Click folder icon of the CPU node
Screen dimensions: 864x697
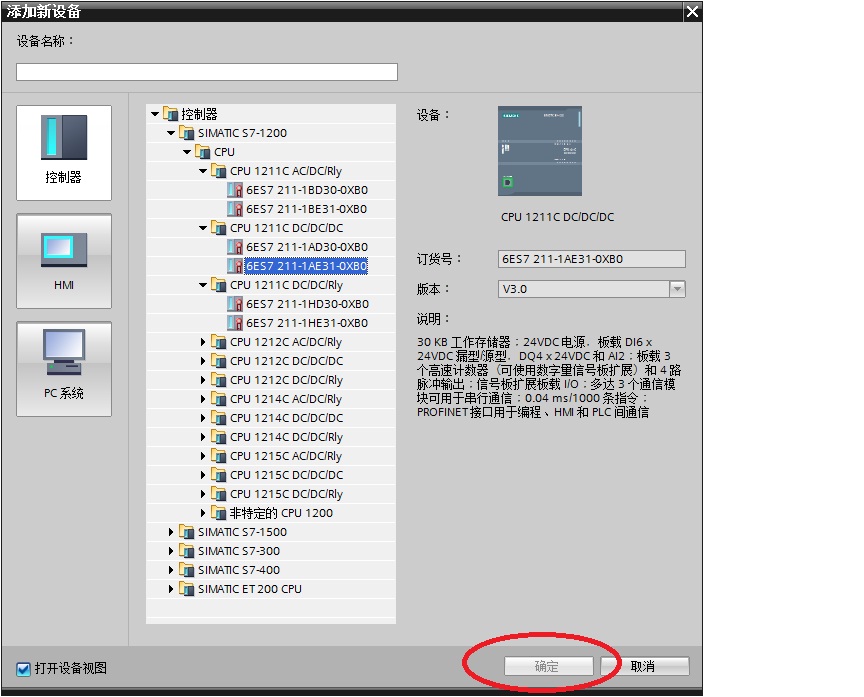click(x=203, y=152)
